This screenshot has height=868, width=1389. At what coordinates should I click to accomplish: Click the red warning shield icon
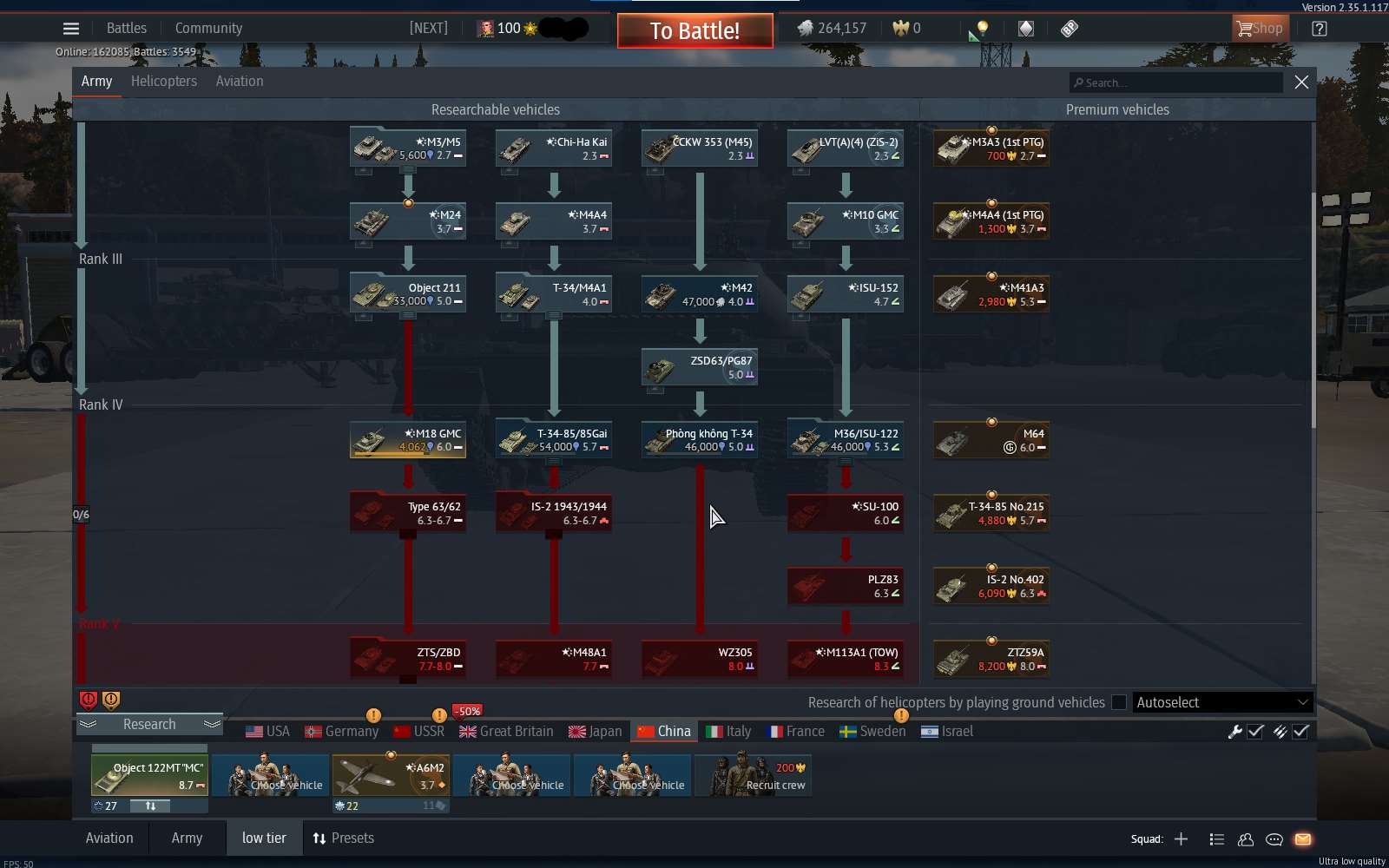[x=89, y=700]
